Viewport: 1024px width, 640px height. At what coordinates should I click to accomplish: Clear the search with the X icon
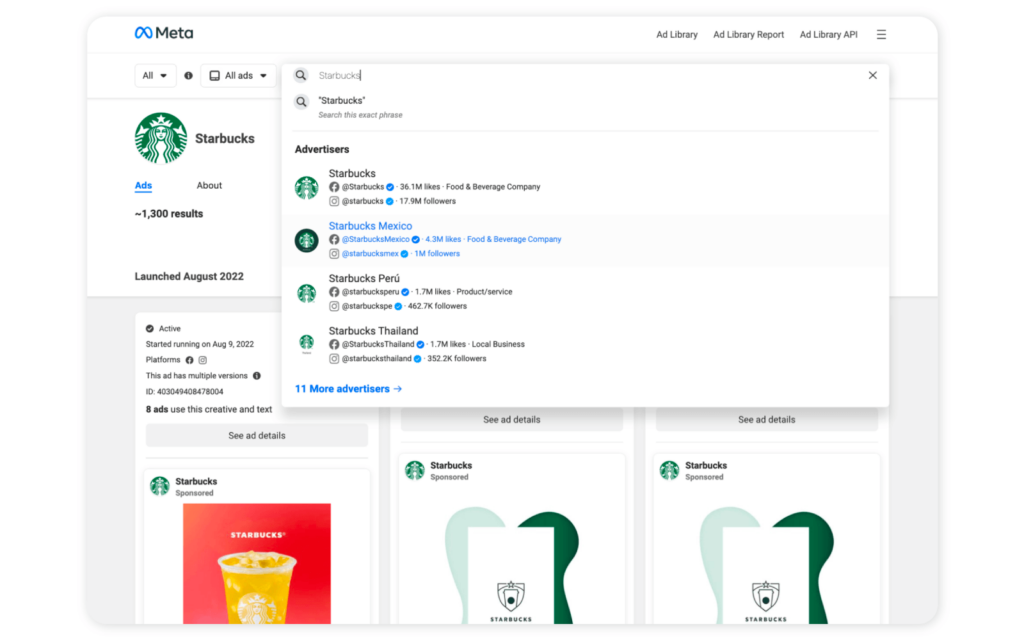tap(872, 75)
